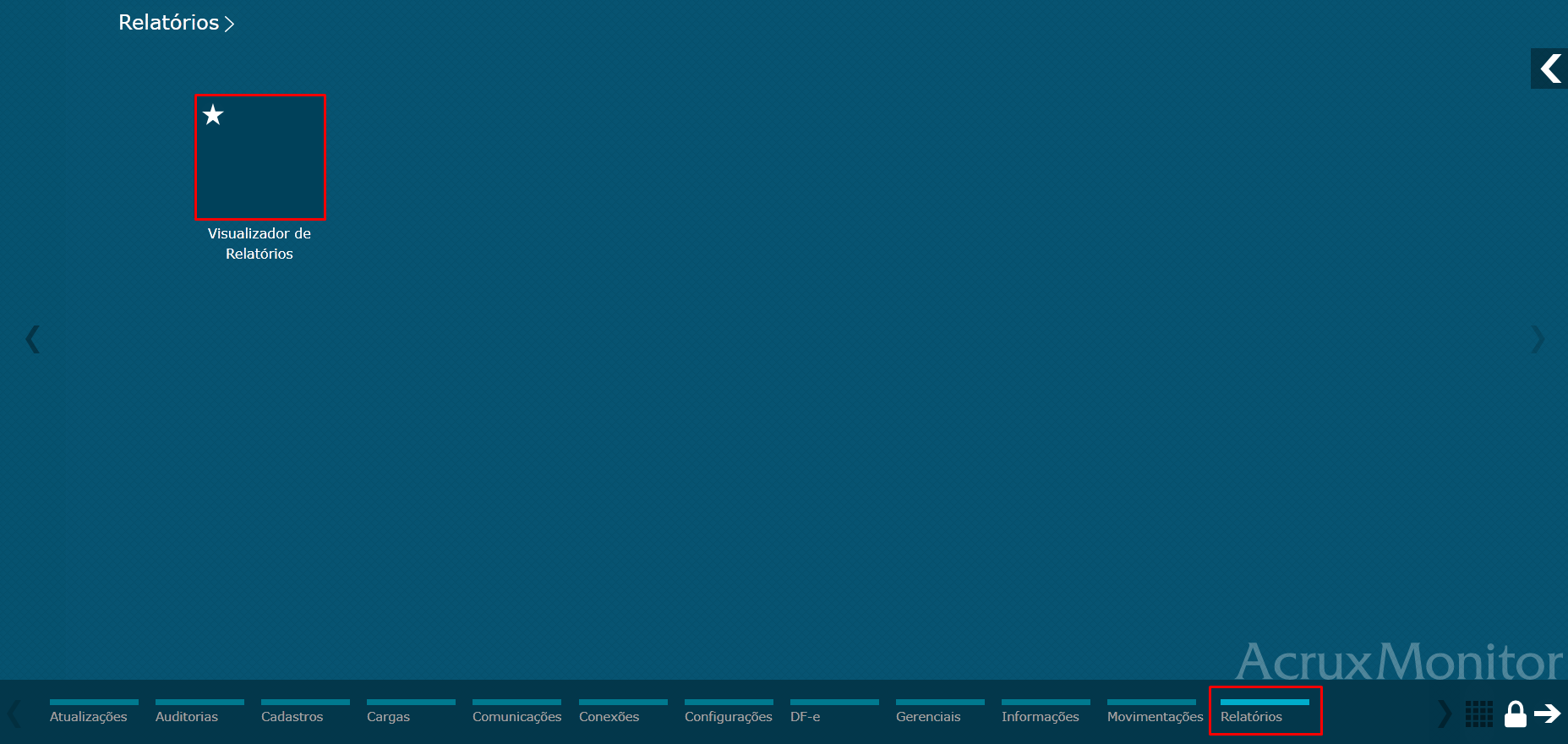Switch to the Conexões tab

(623, 711)
